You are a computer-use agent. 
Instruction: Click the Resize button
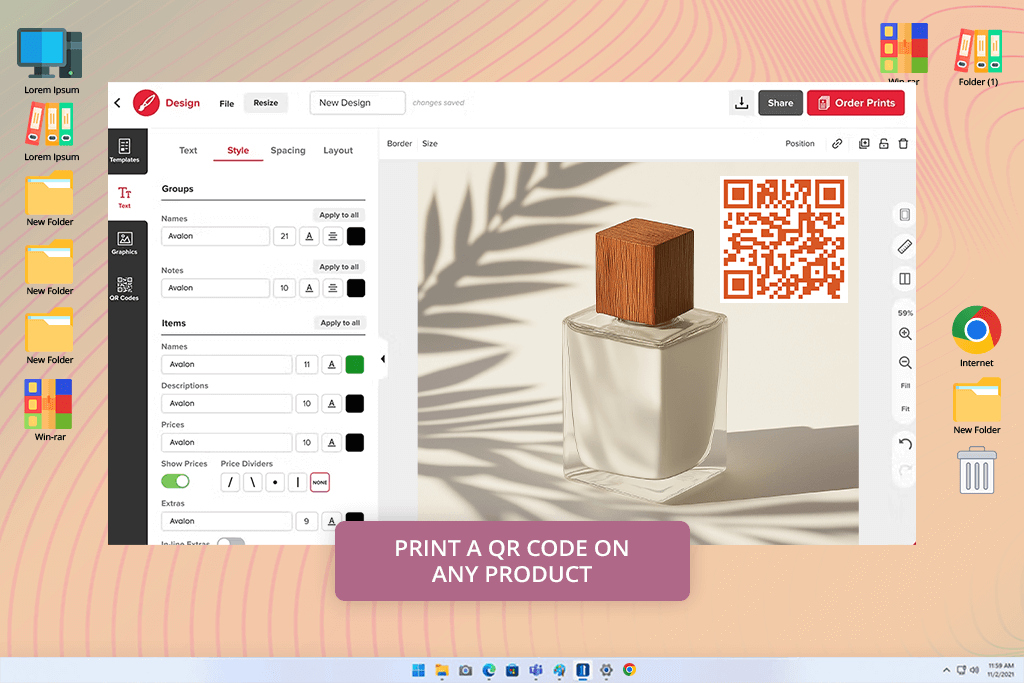tap(266, 103)
